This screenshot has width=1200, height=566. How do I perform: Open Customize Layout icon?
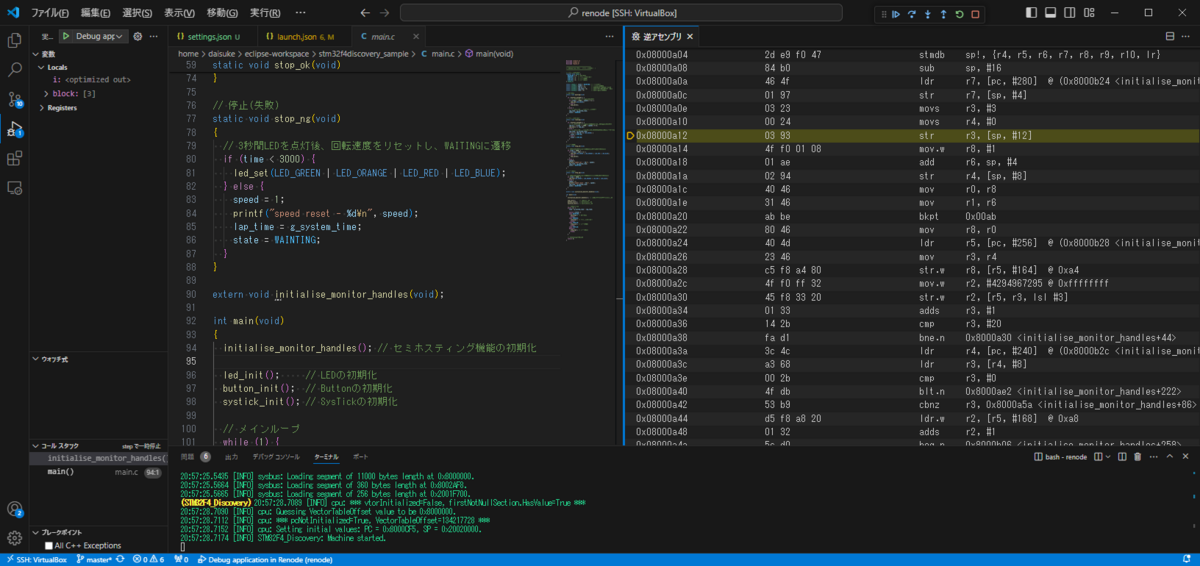pos(1091,13)
